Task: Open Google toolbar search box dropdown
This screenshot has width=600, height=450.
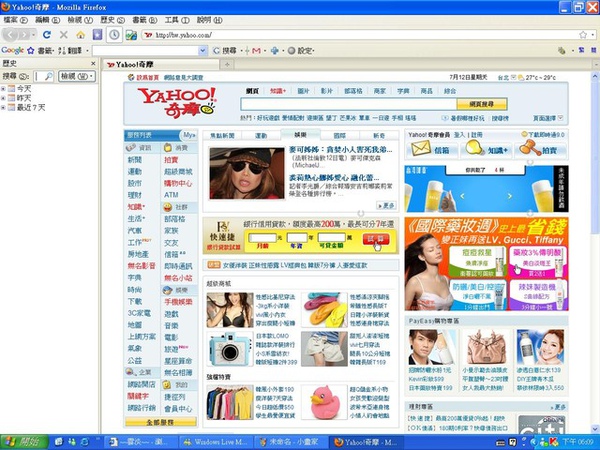Action: pos(202,51)
